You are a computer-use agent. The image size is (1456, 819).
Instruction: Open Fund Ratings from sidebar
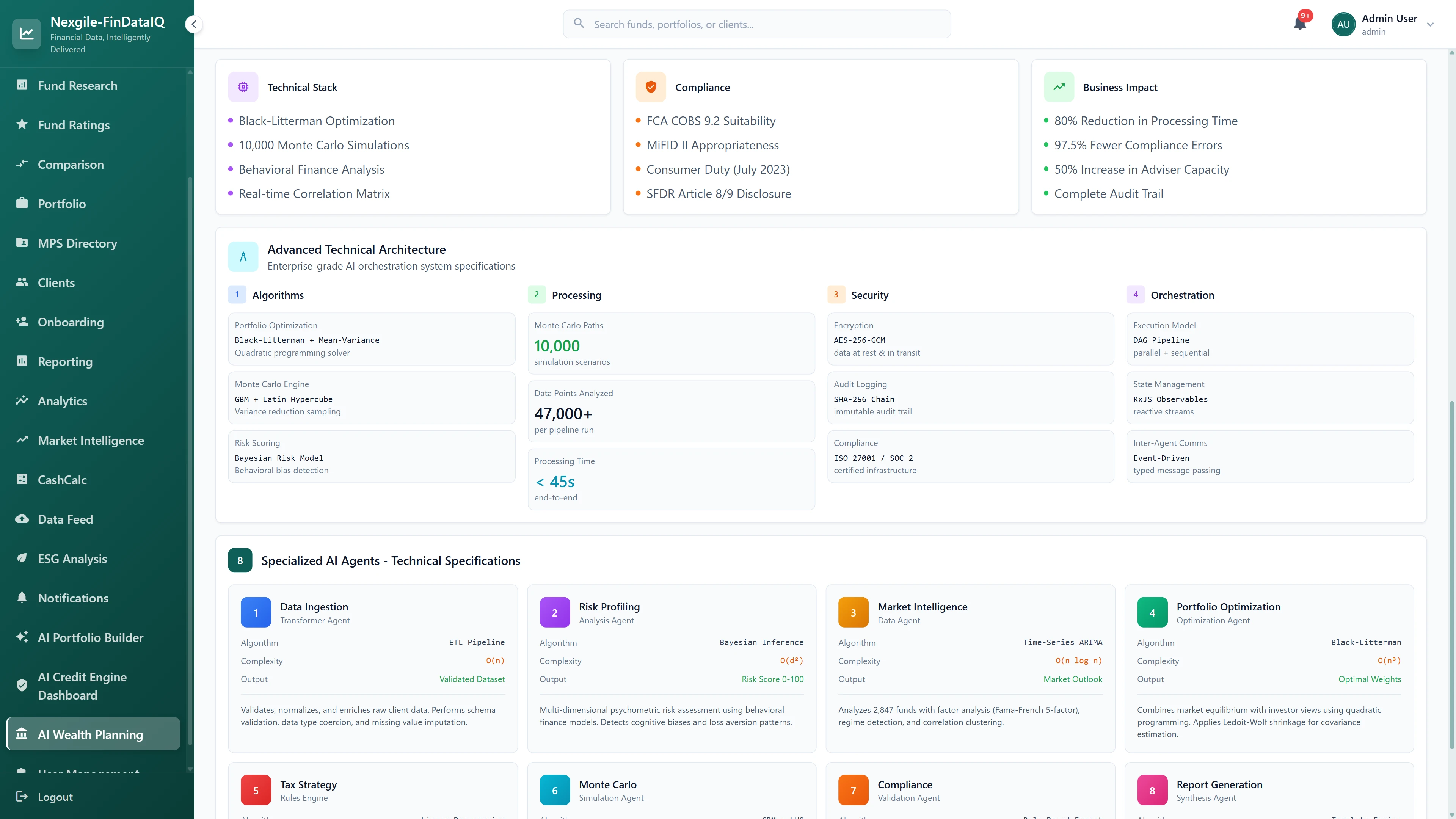[74, 125]
